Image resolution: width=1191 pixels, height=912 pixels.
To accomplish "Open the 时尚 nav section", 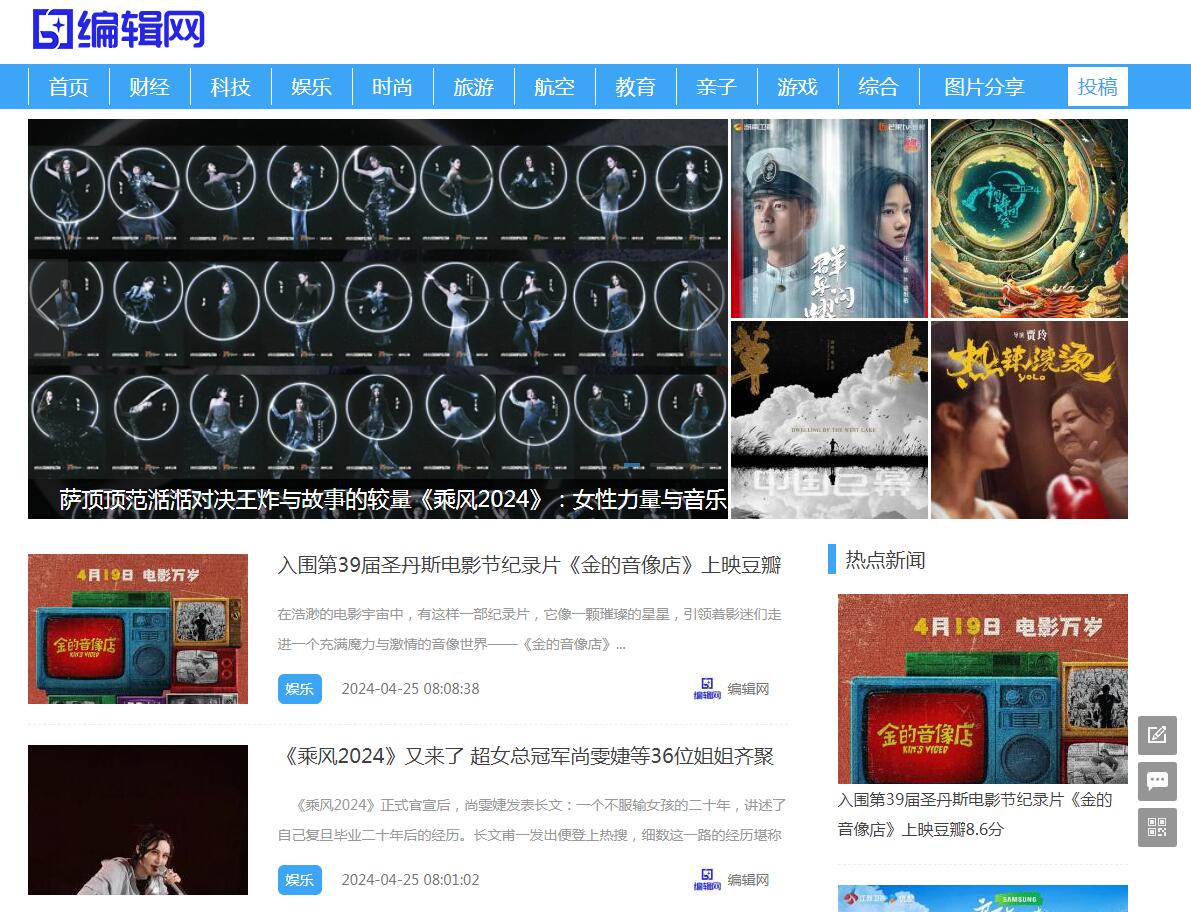I will tap(392, 87).
